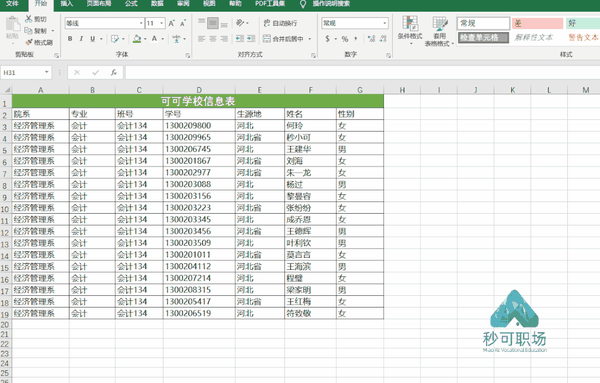Click the Copy button

click(x=36, y=31)
